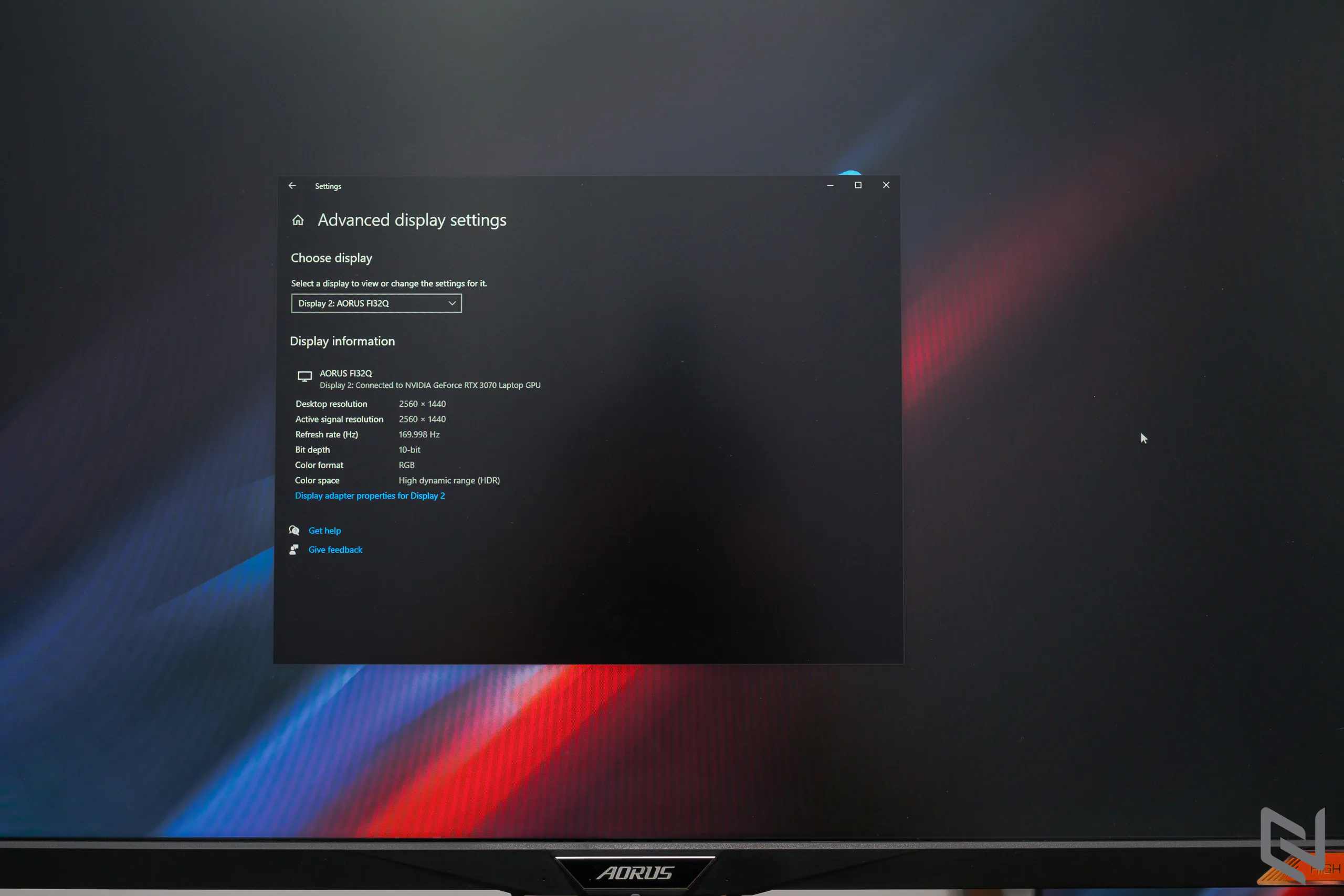Click the RGB color format value
This screenshot has width=1344, height=896.
click(406, 465)
